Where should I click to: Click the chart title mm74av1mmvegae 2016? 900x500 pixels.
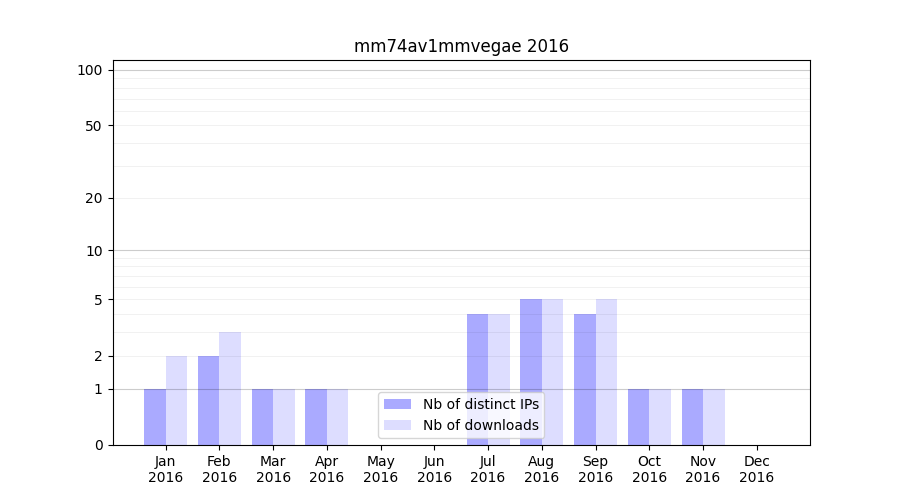(x=461, y=46)
